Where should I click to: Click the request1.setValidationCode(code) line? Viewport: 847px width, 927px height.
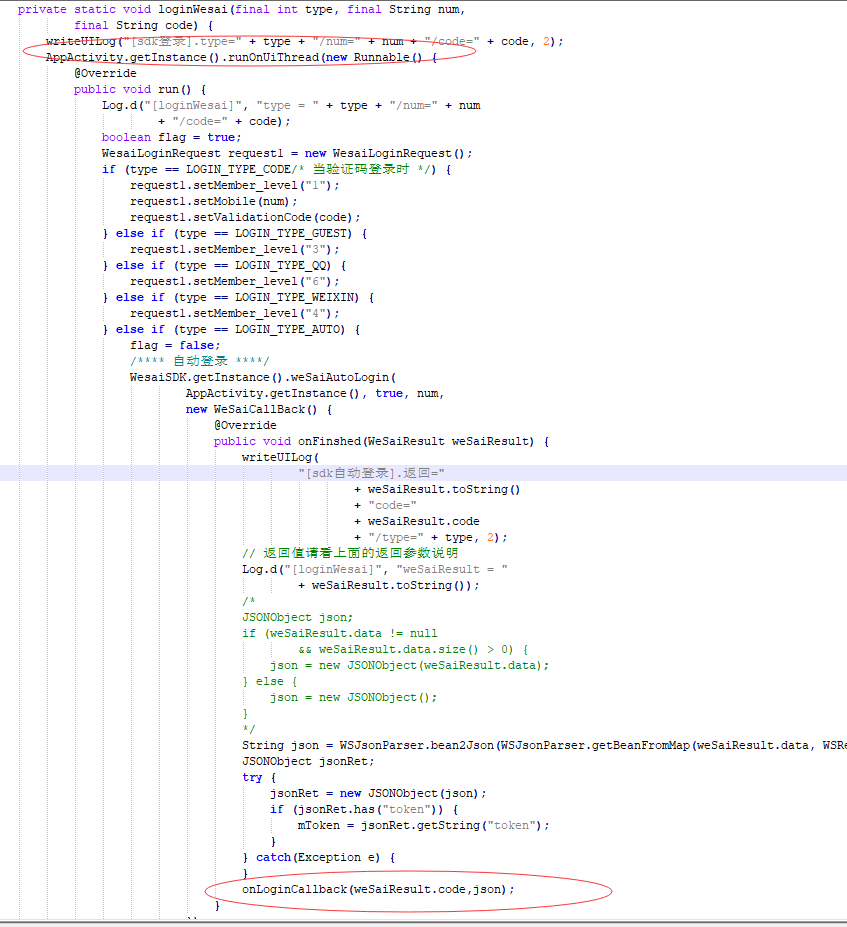pyautogui.click(x=245, y=217)
